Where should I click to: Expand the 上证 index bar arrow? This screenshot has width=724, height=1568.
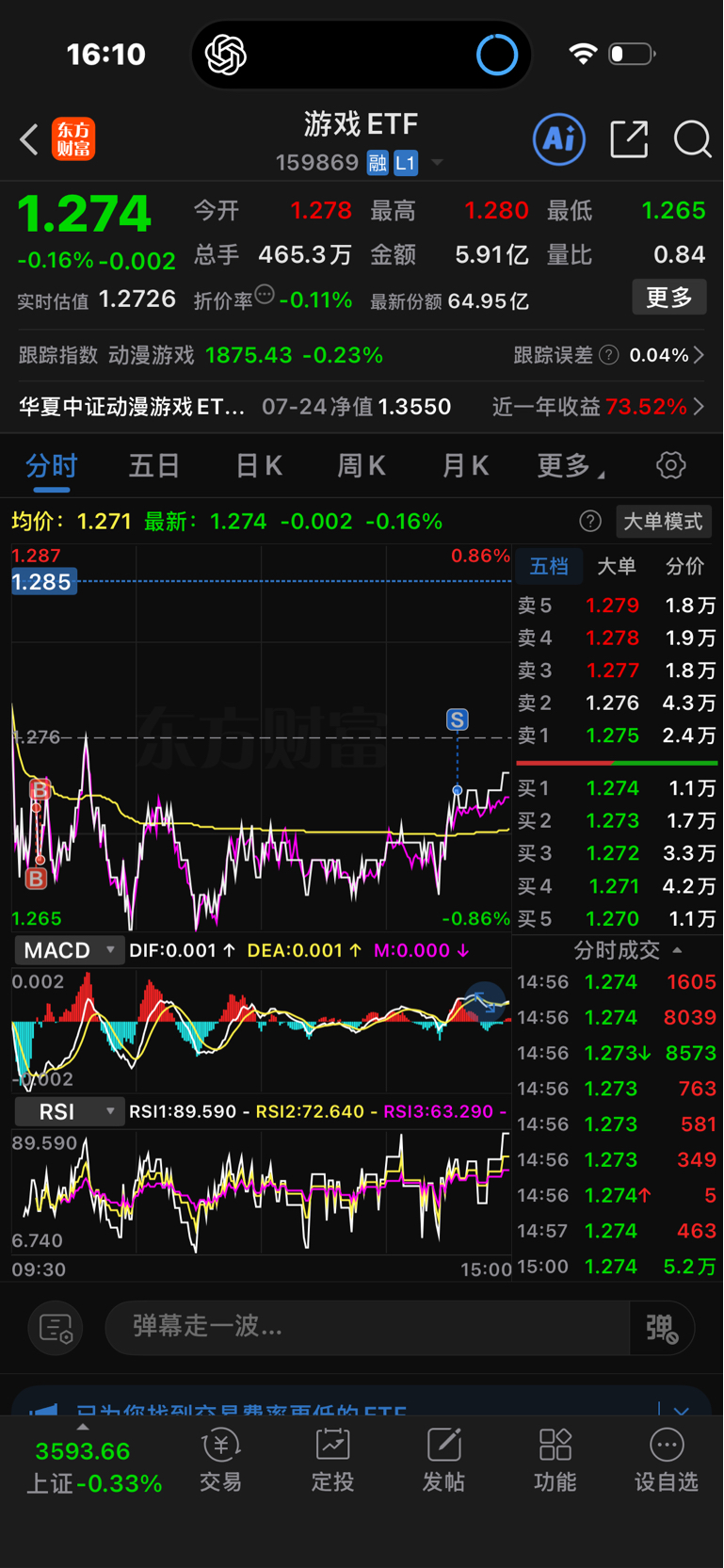(83, 1428)
